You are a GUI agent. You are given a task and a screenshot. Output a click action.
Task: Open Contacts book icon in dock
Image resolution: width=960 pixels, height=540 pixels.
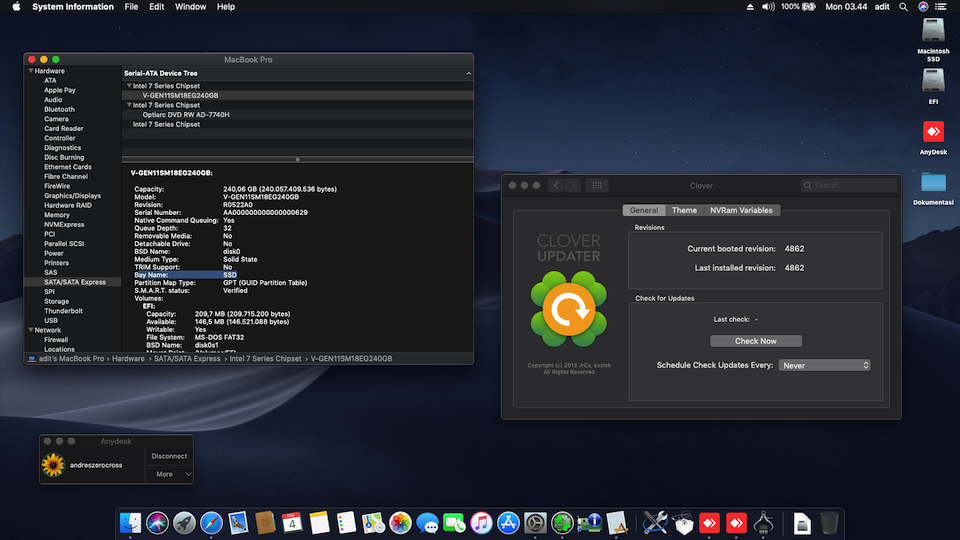point(265,523)
